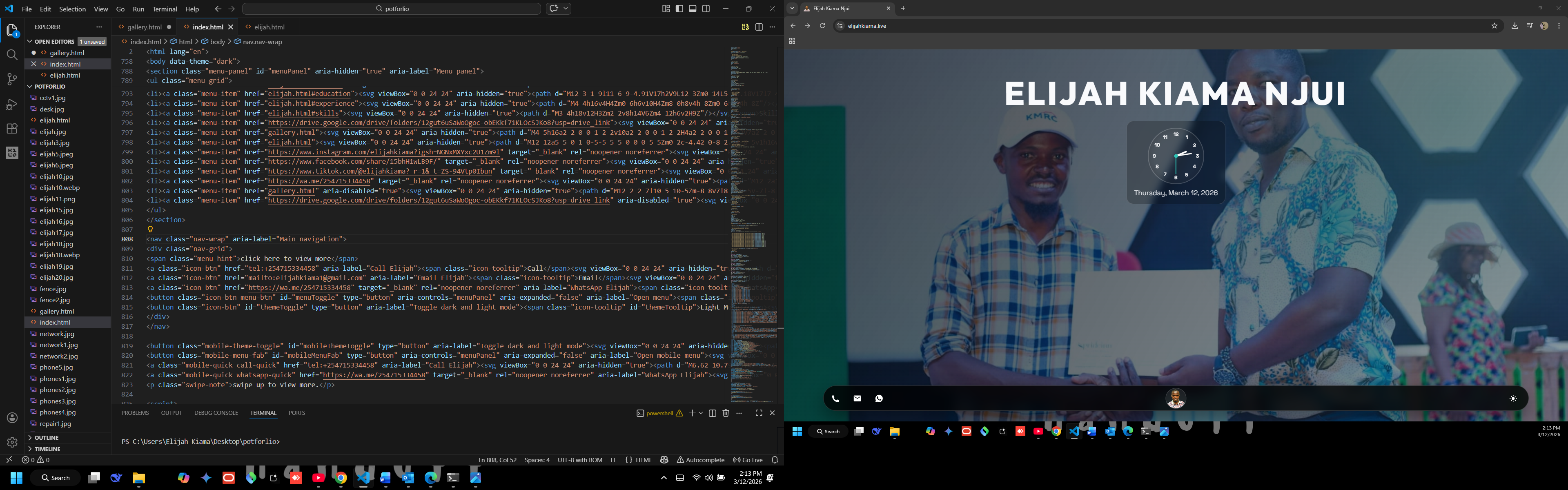Open the new terminal launch profile dropdown
This screenshot has height=490, width=1568.
click(701, 413)
